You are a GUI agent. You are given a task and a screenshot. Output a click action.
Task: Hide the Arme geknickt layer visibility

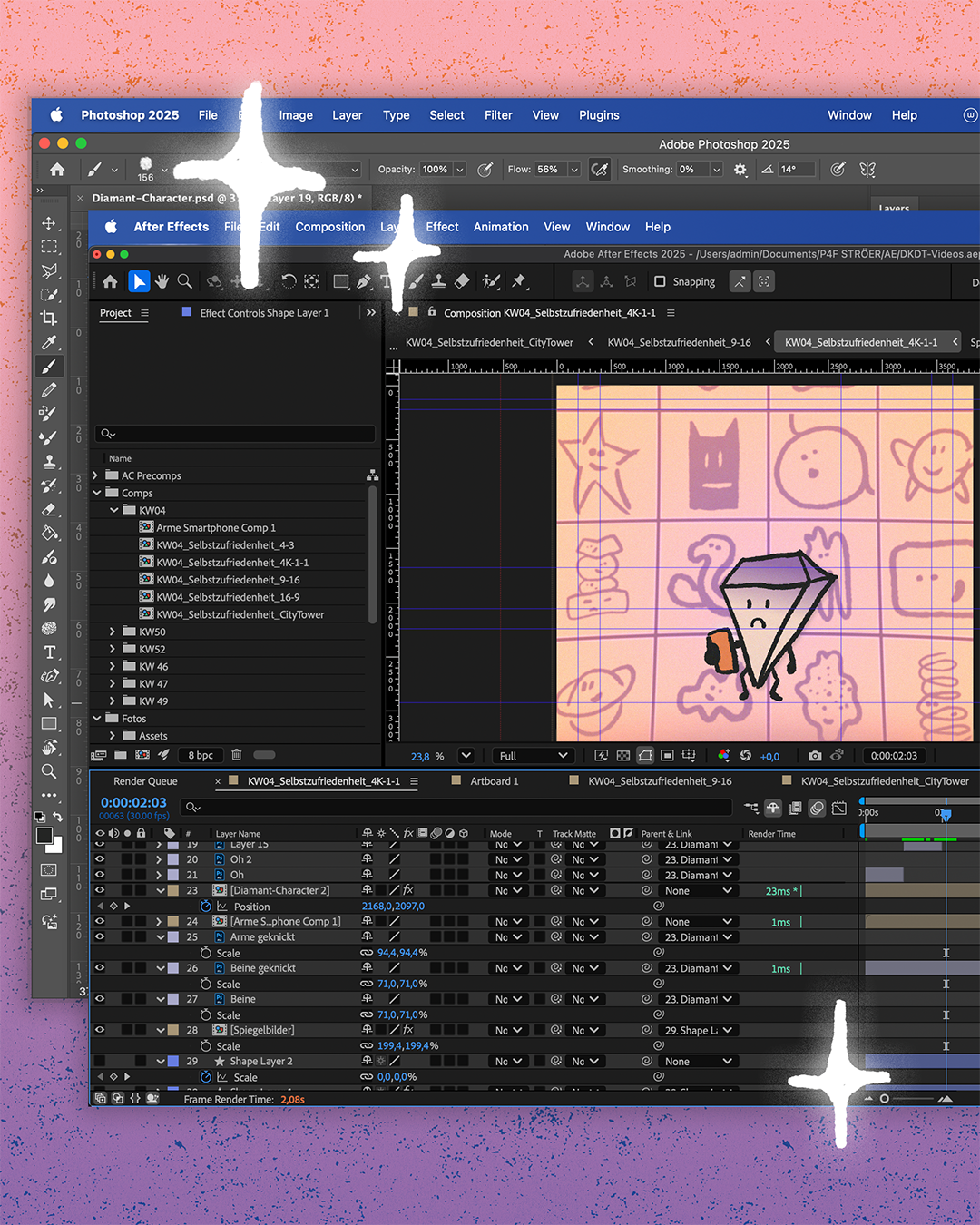coord(100,936)
